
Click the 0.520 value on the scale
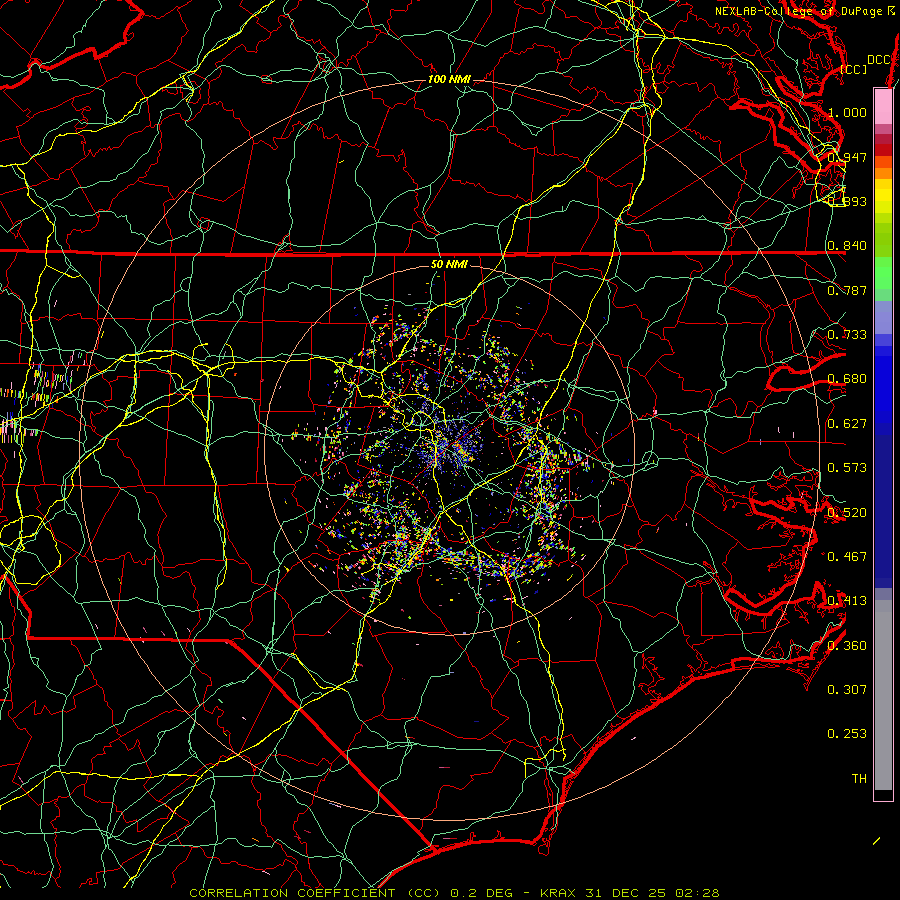click(x=847, y=512)
